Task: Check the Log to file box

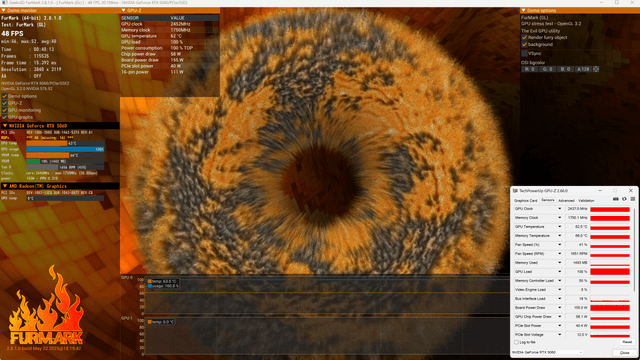Action: pos(516,342)
